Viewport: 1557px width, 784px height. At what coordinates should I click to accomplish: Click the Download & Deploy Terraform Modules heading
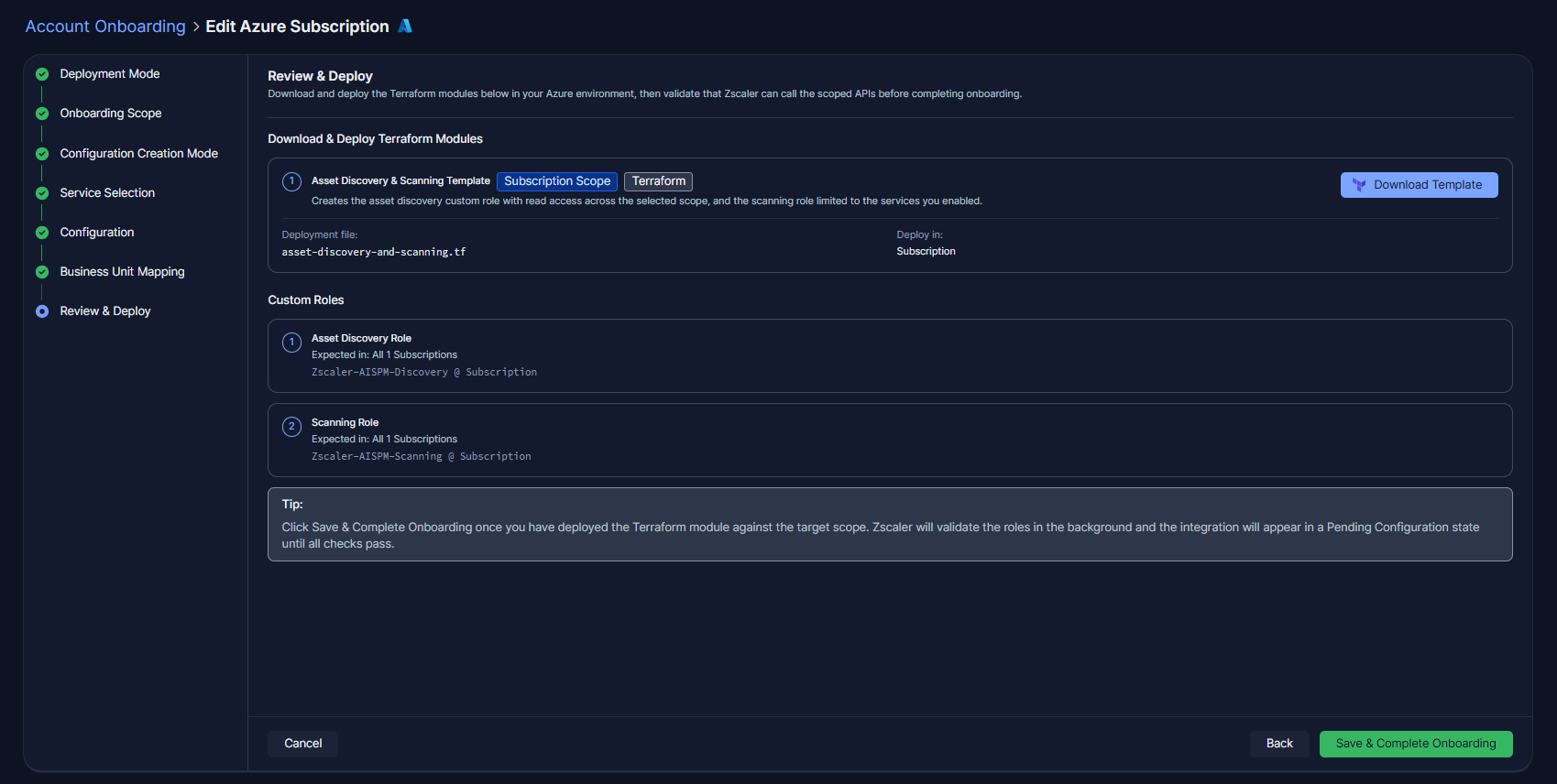376,139
